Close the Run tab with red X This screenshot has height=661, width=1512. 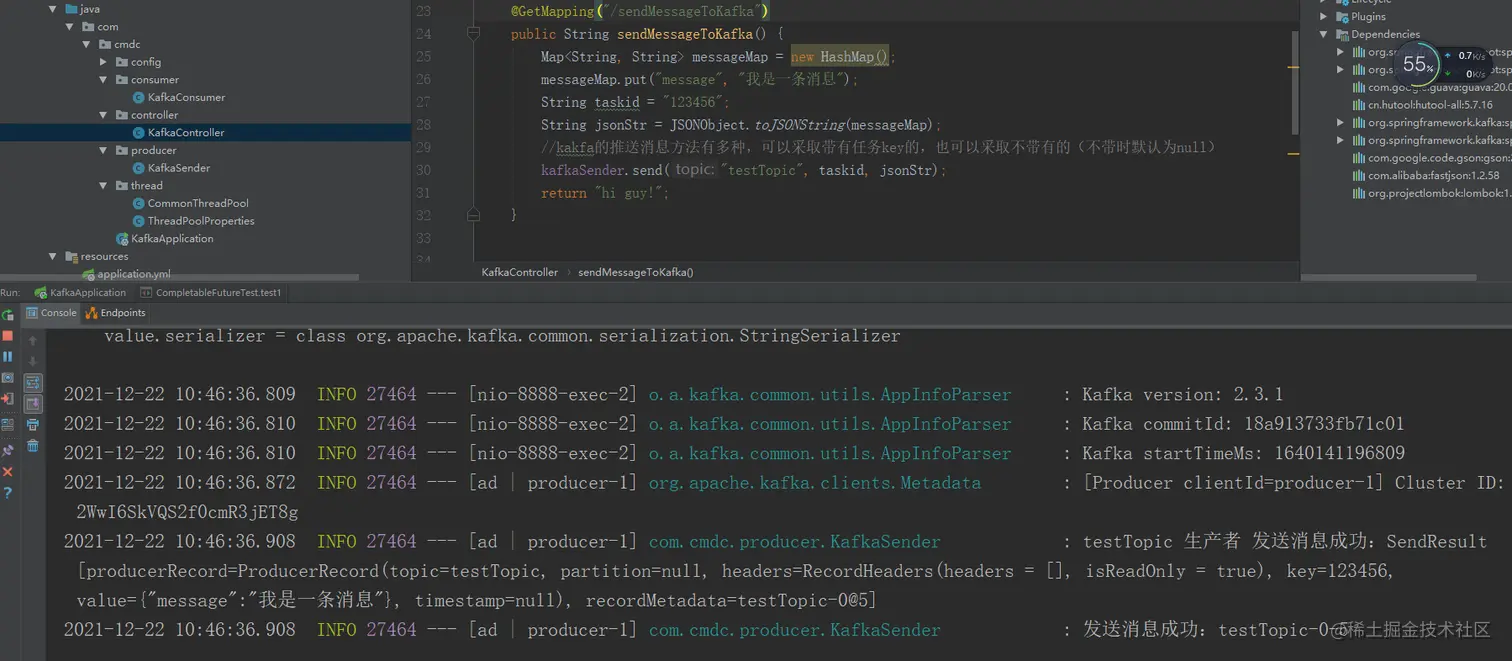coord(8,471)
